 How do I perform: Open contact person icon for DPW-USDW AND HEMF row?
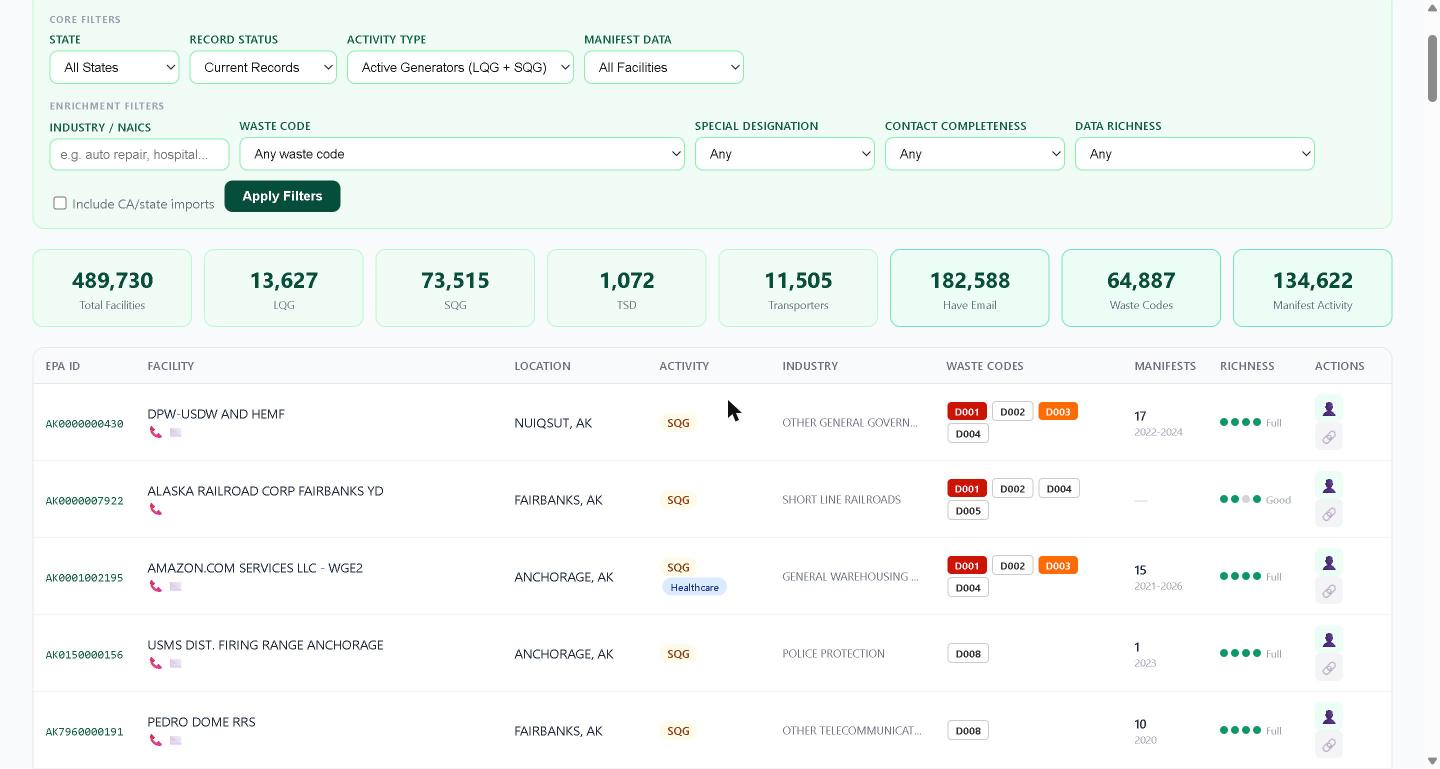click(x=1328, y=409)
